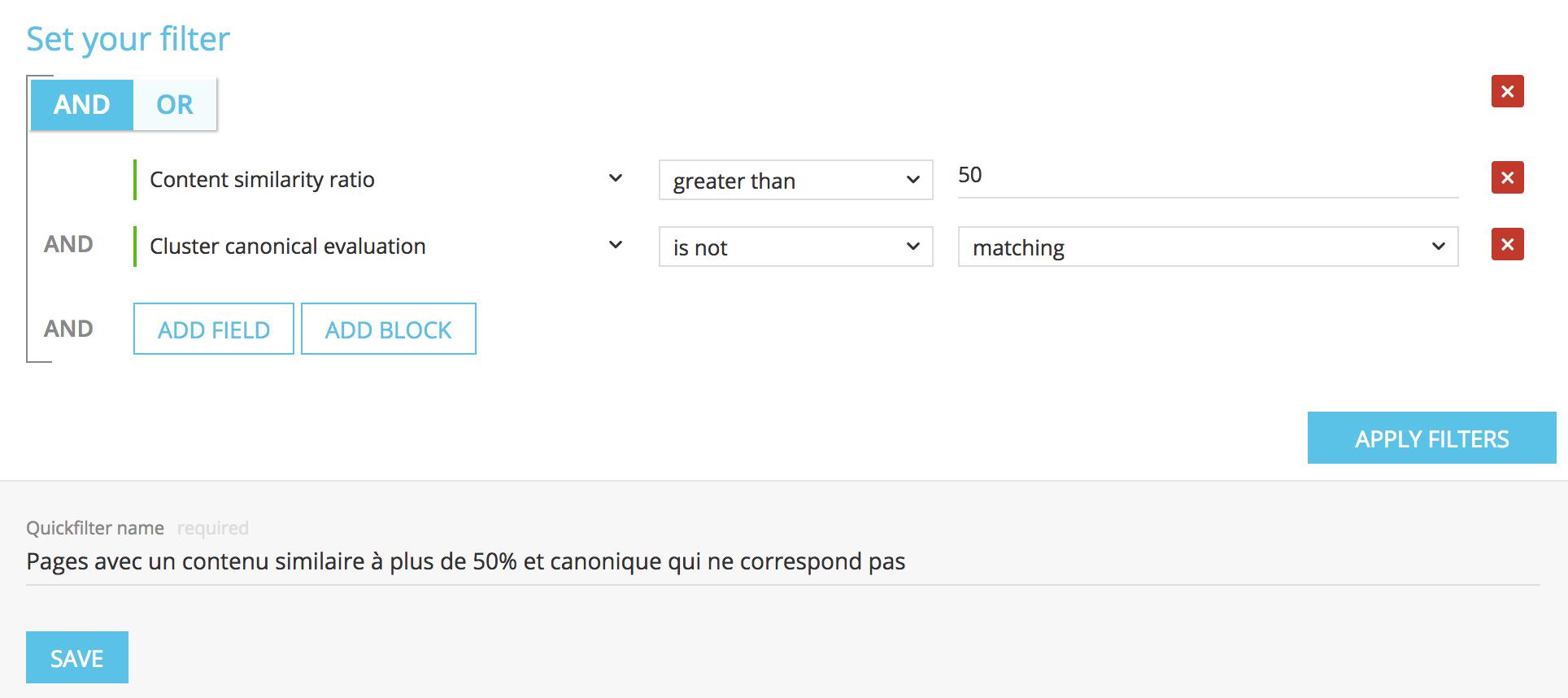1568x698 pixels.
Task: Open the Content similarity ratio field dropdown
Action: coord(374,180)
